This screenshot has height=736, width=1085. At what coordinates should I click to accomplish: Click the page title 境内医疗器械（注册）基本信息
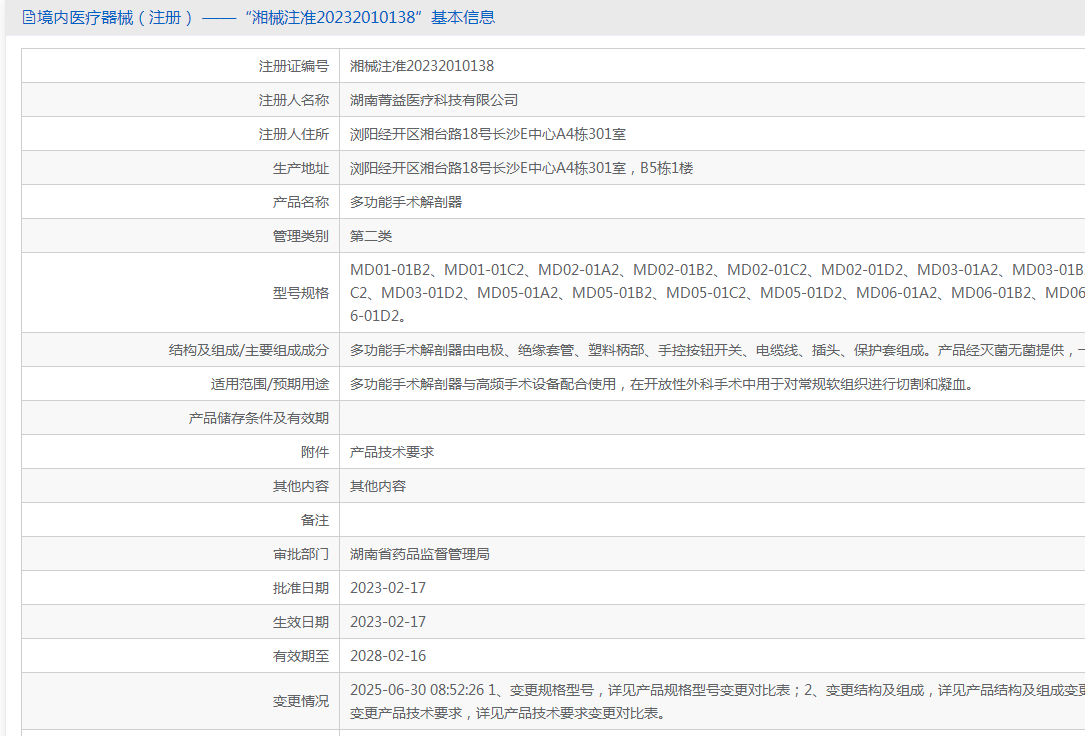[266, 17]
